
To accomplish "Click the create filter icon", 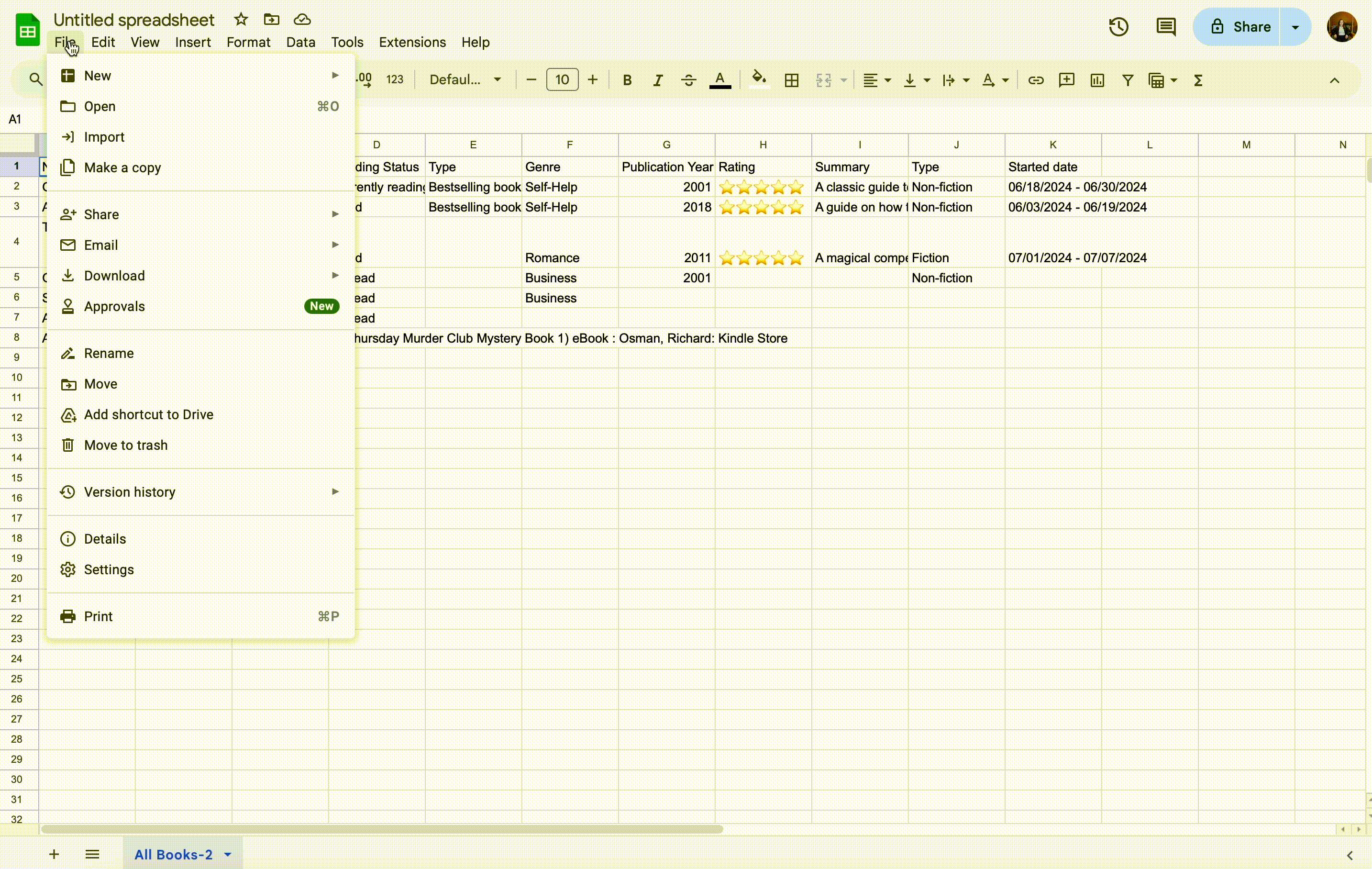I will tap(1127, 80).
